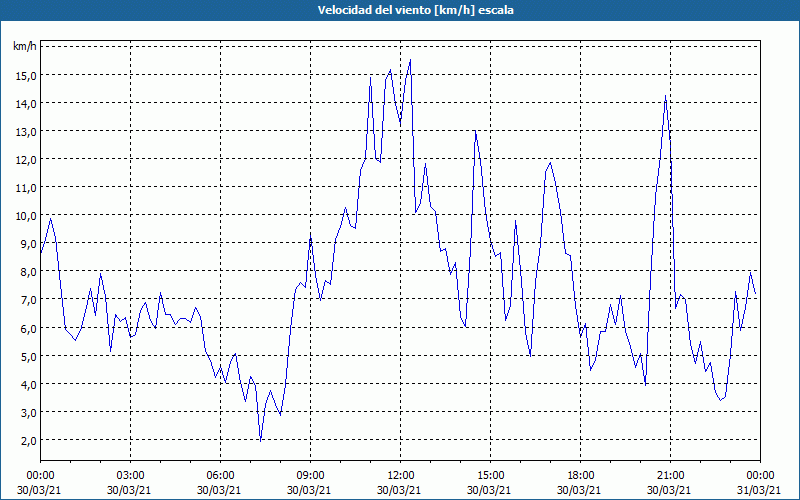This screenshot has width=800, height=500.
Task: Click the 03:00 time axis label
Action: click(x=131, y=476)
